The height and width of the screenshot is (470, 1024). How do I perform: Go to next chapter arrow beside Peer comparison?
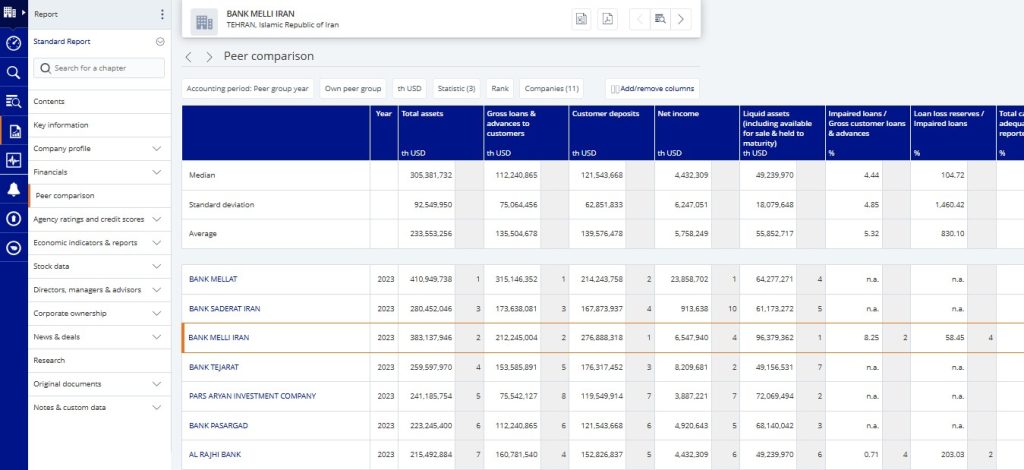coord(209,57)
